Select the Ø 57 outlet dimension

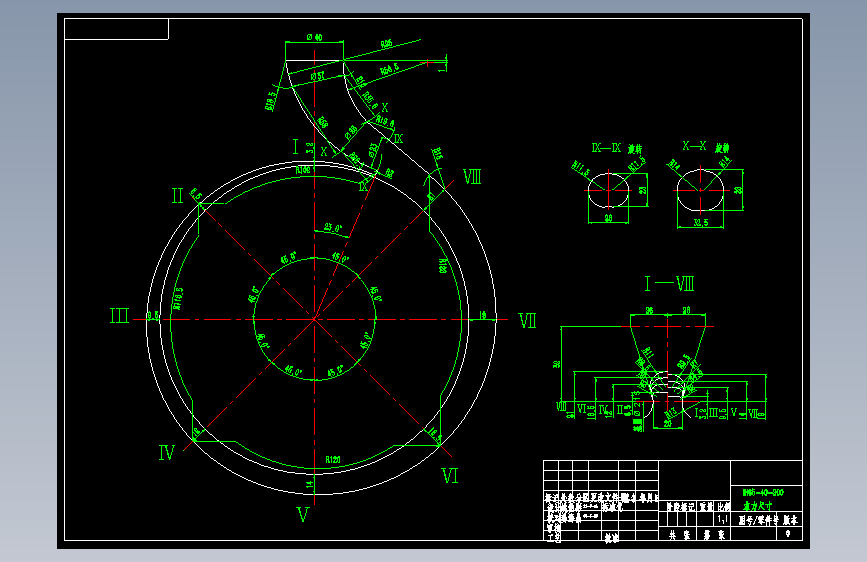click(317, 76)
